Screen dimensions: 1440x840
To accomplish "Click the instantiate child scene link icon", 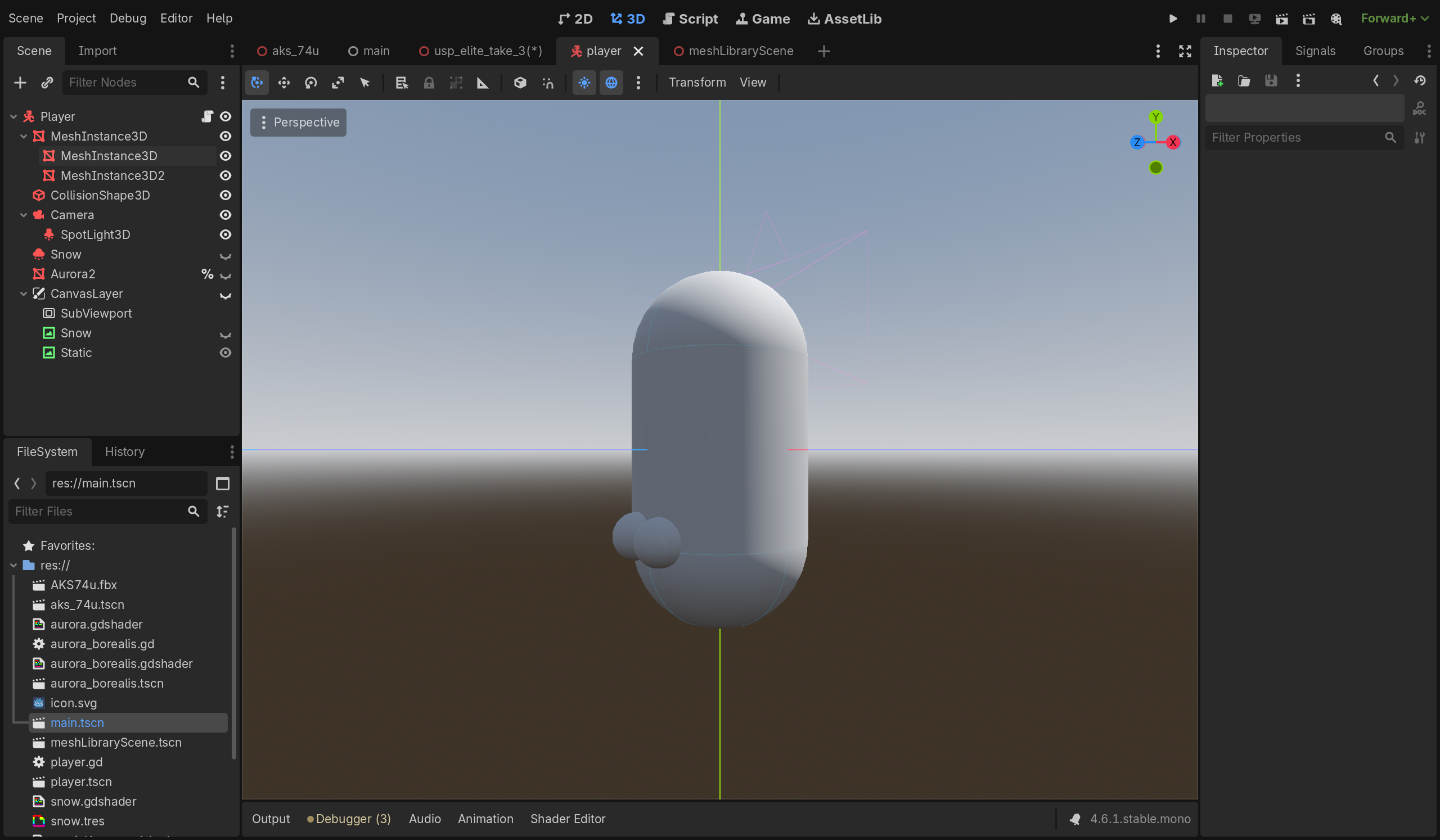I will [47, 83].
